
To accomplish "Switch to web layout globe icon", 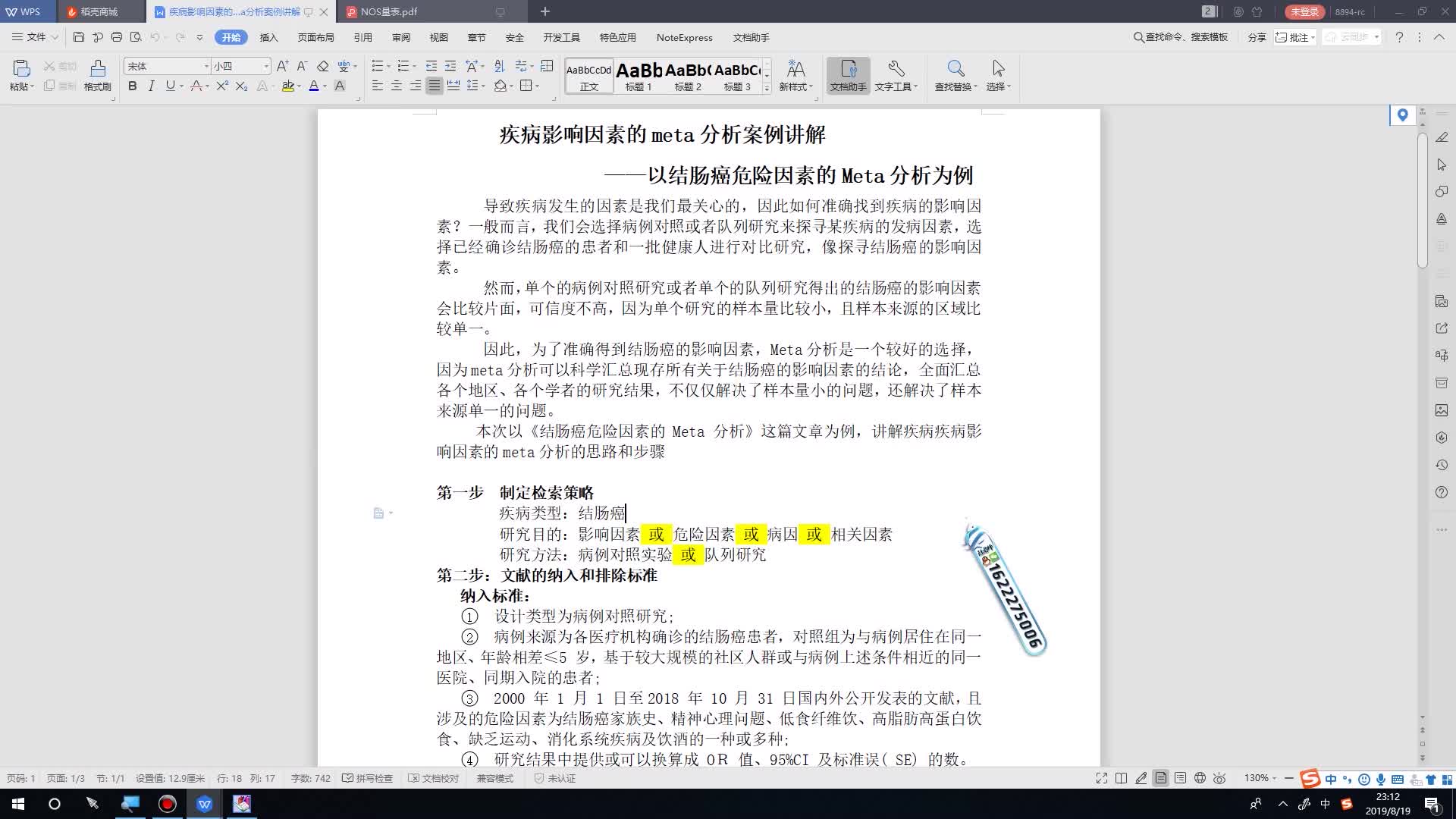I will (x=1200, y=778).
